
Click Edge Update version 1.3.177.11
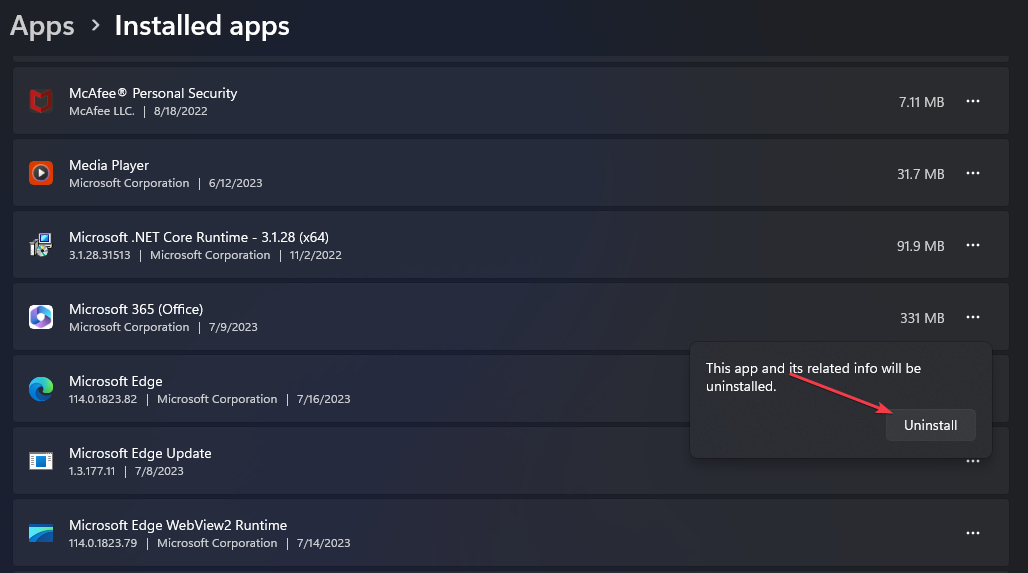92,471
